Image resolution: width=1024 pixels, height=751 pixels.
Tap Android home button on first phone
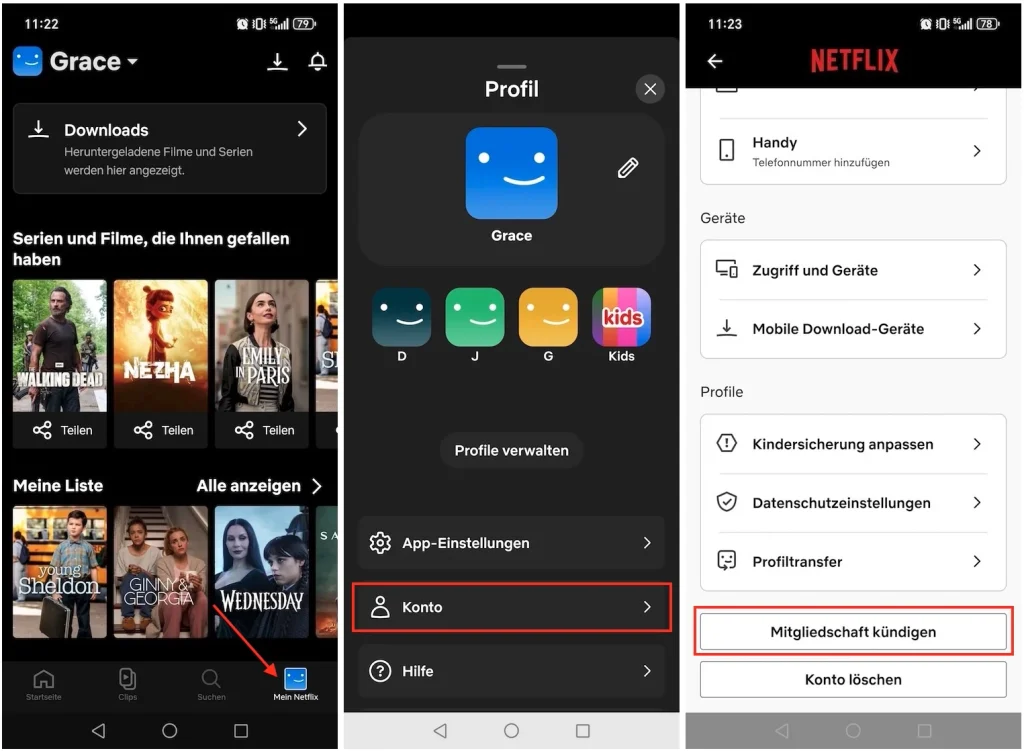(x=170, y=730)
